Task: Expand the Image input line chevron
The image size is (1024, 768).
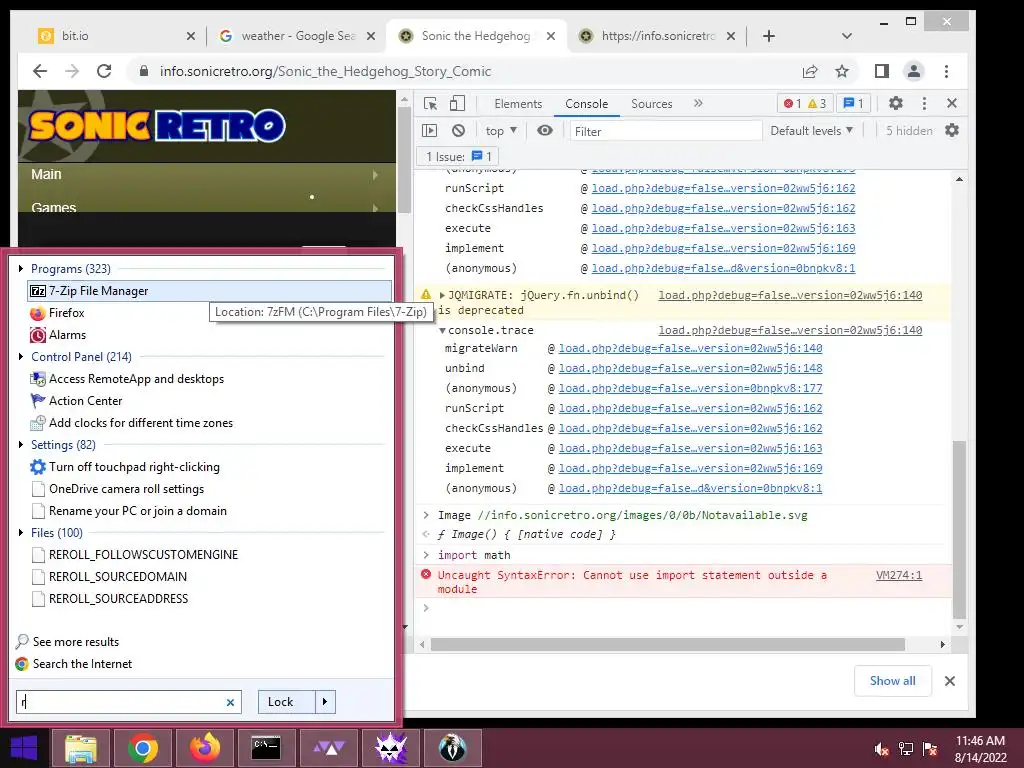Action: [426, 515]
